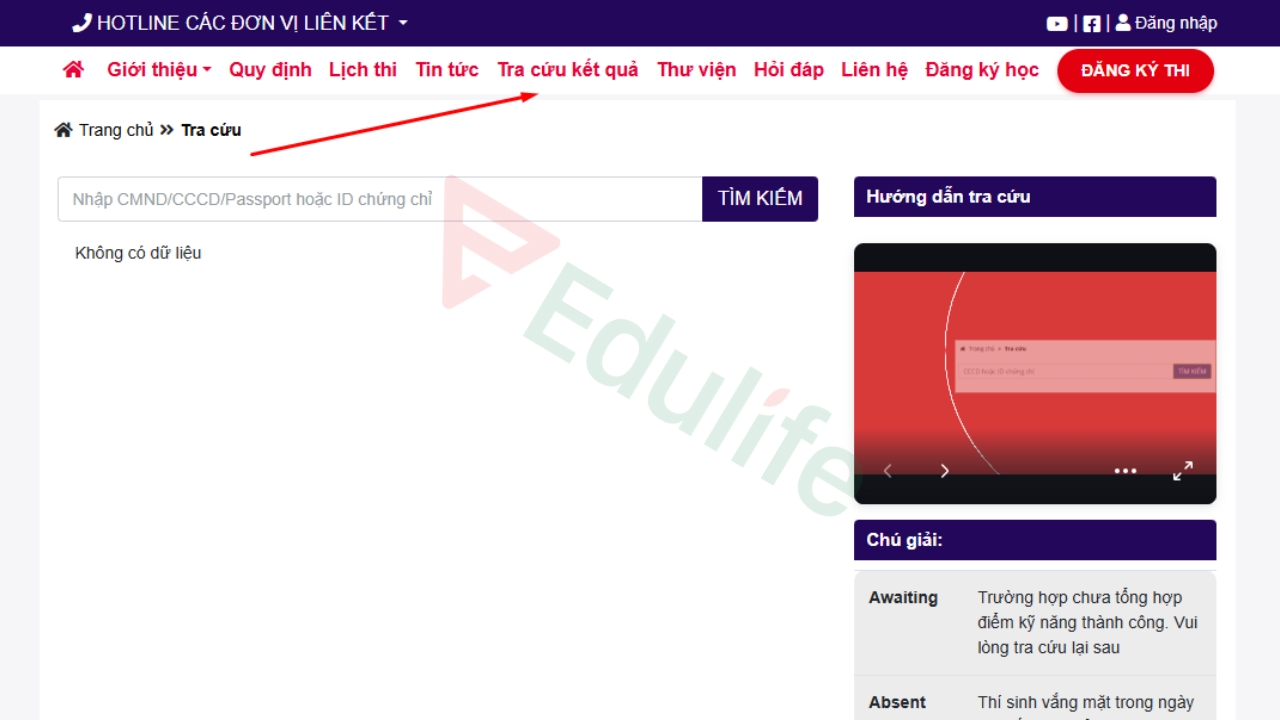Image resolution: width=1280 pixels, height=720 pixels.
Task: Open the Facebook page icon
Action: pos(1092,24)
